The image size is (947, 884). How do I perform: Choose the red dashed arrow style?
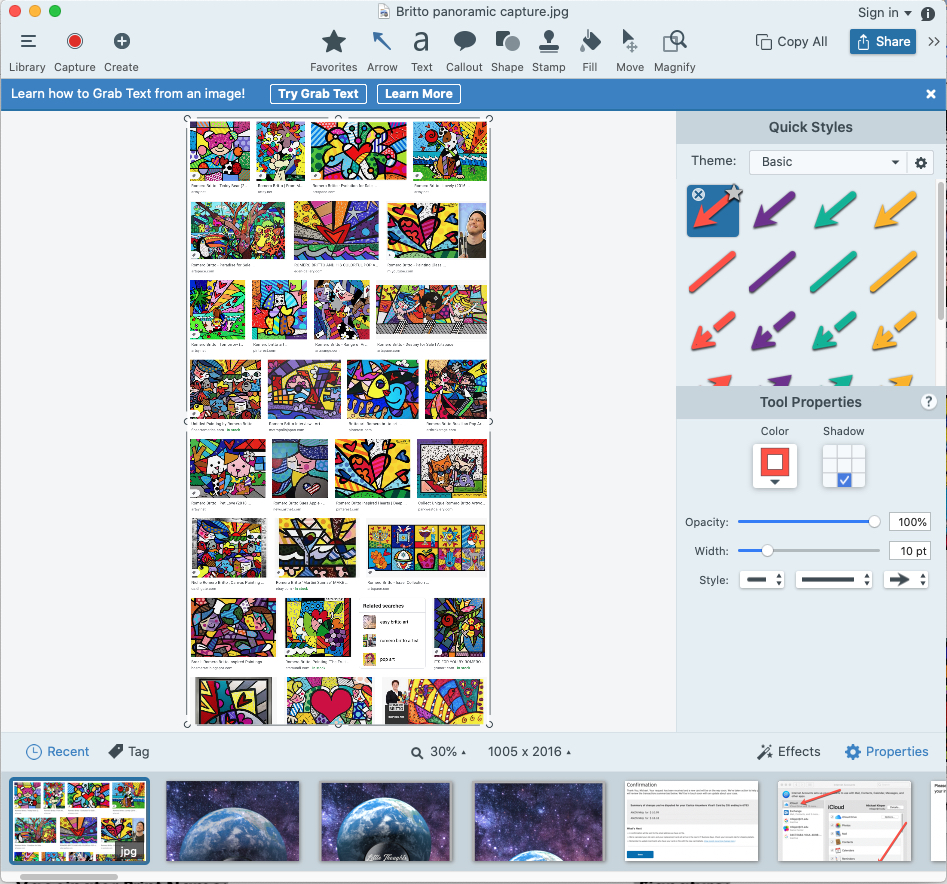click(x=713, y=331)
